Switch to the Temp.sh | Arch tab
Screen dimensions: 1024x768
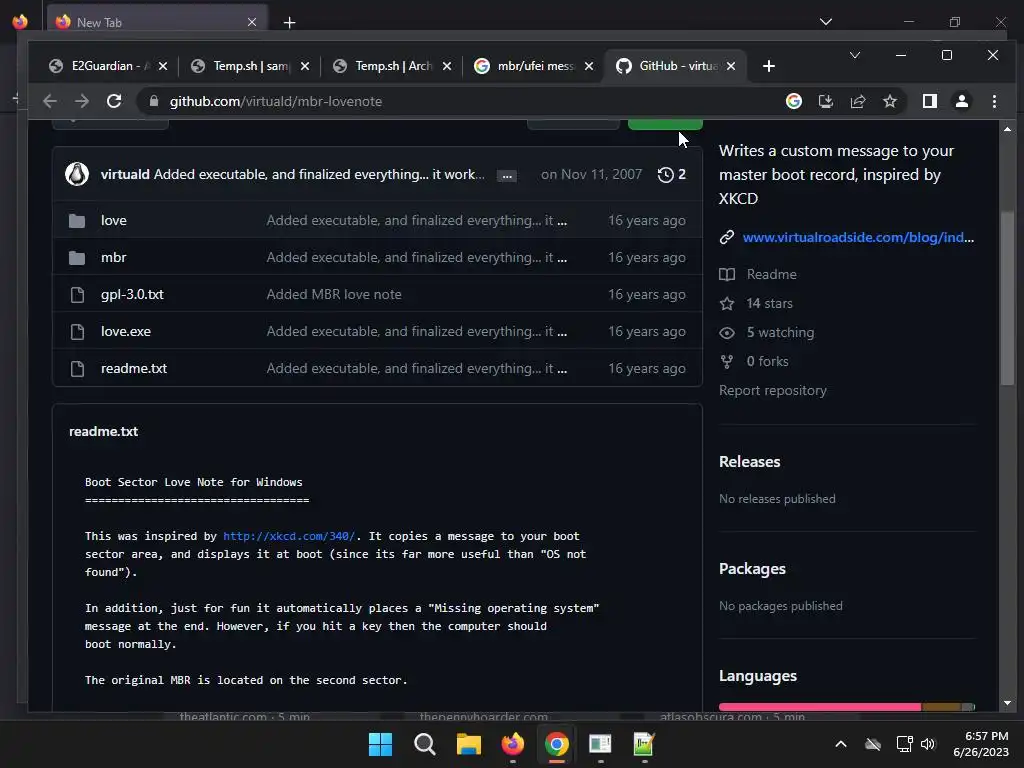pyautogui.click(x=392, y=66)
